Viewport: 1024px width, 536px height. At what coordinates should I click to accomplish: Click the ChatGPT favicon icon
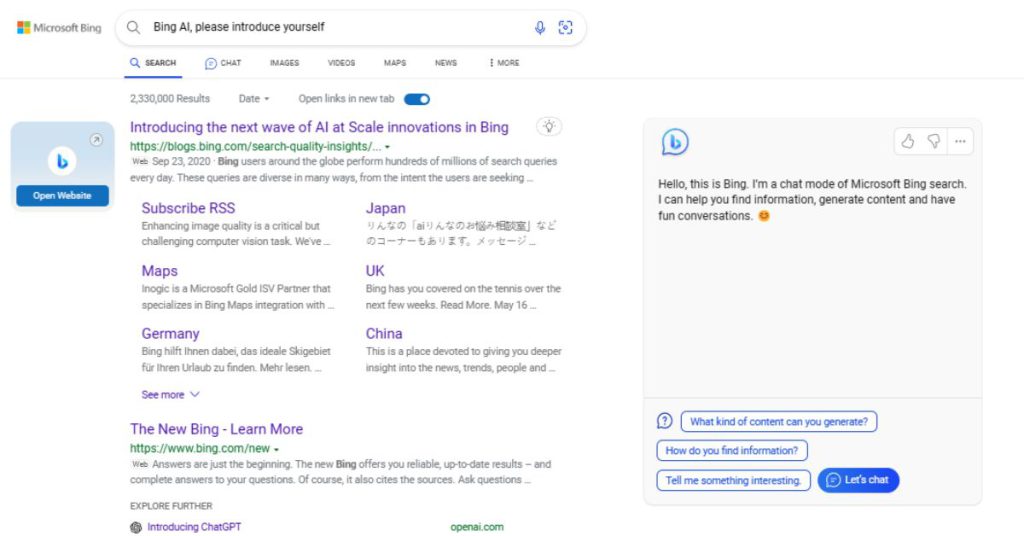(136, 528)
